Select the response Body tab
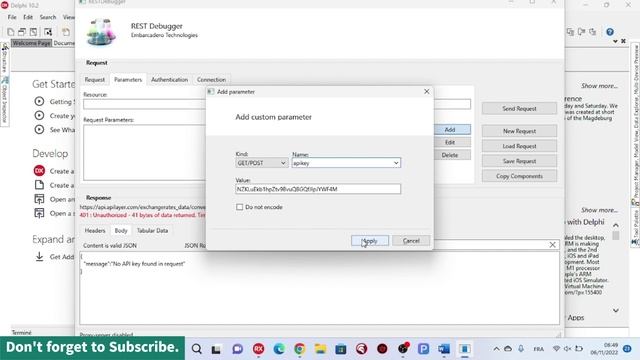640x360 pixels. coord(121,231)
